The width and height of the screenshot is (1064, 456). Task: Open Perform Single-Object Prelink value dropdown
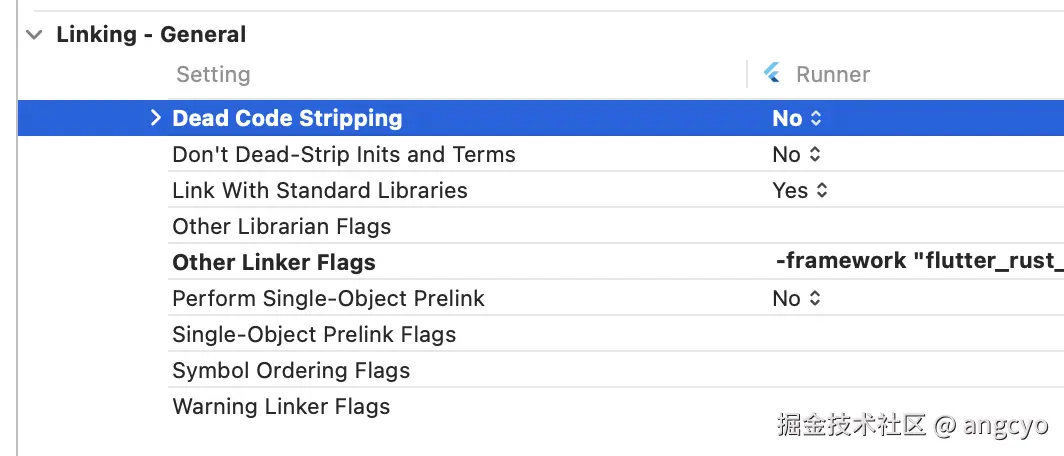coord(797,299)
